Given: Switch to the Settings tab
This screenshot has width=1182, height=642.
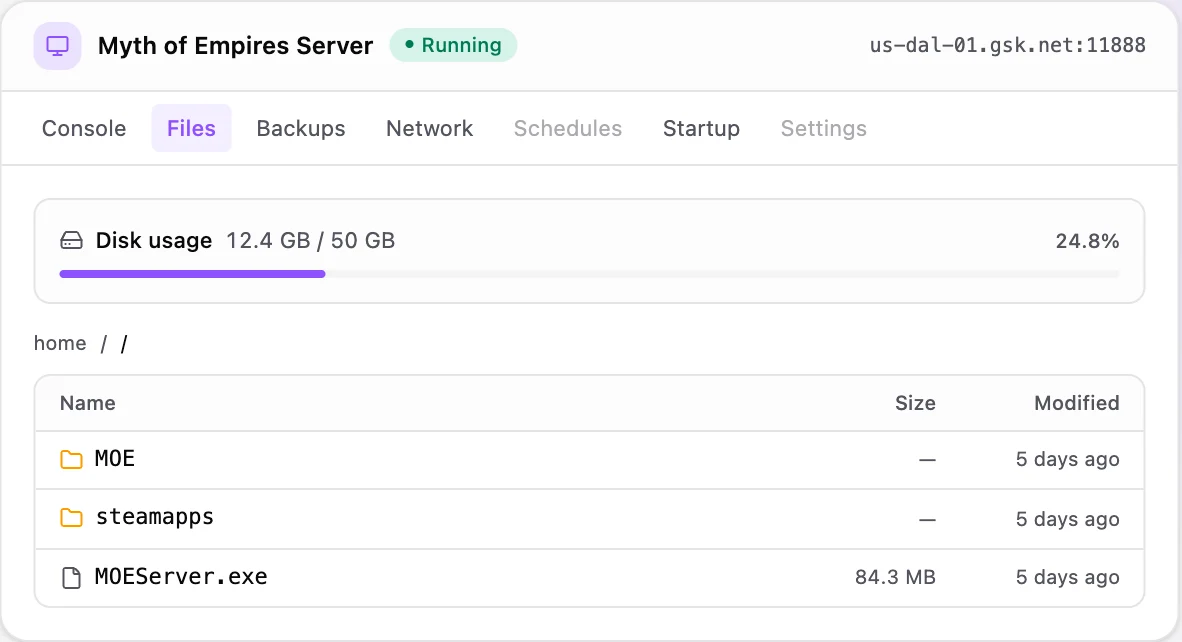Looking at the screenshot, I should pos(823,128).
